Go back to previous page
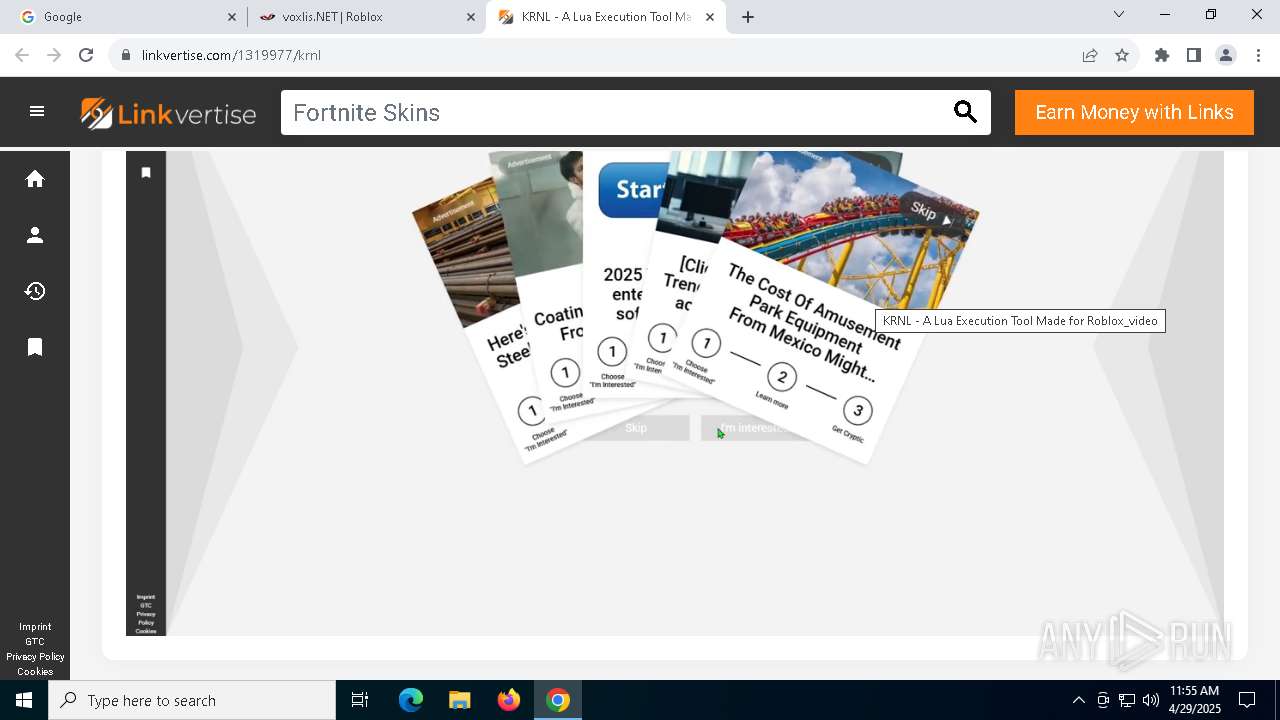The width and height of the screenshot is (1280, 720). 22,55
